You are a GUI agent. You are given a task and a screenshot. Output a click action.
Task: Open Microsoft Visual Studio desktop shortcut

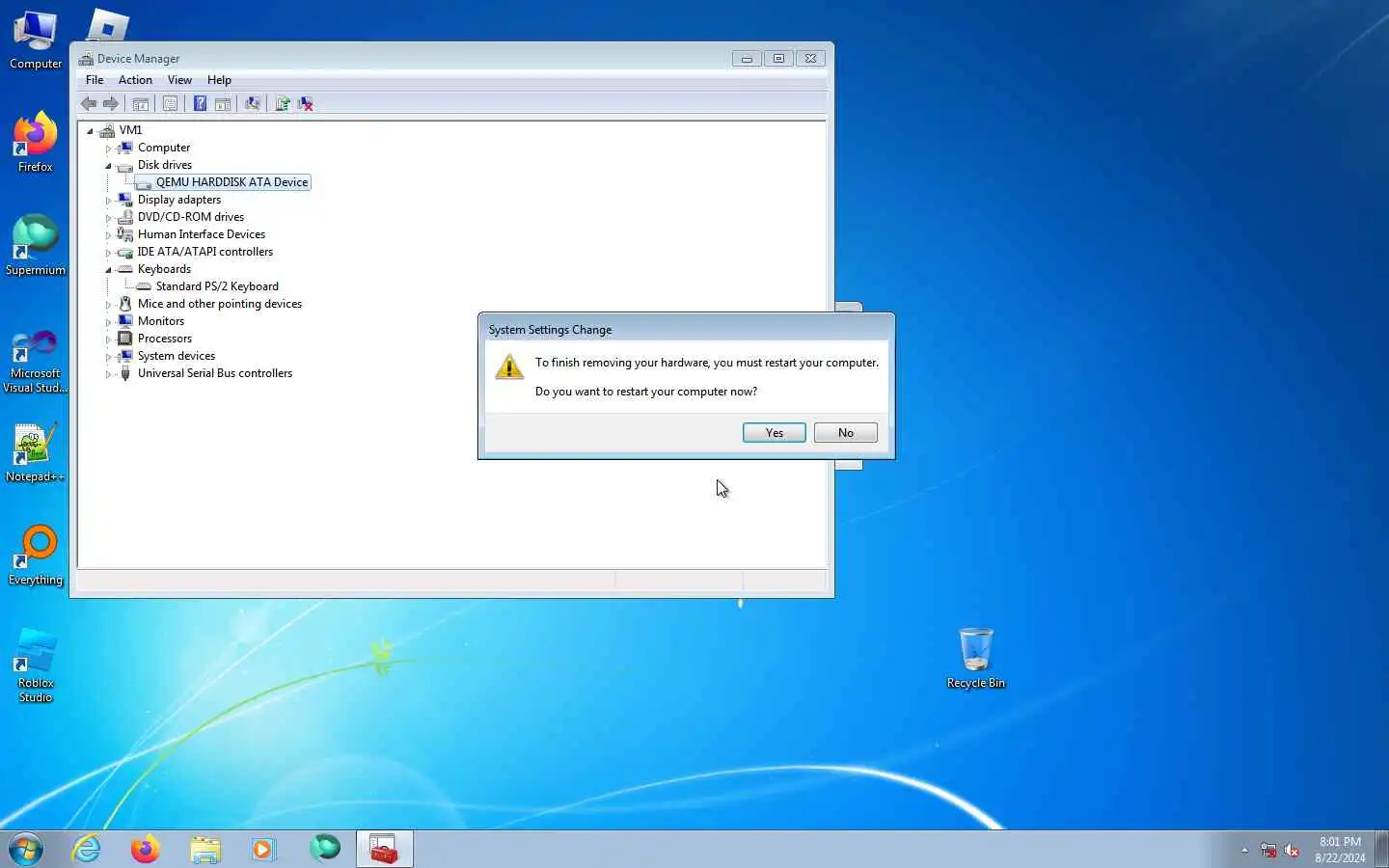pos(36,362)
